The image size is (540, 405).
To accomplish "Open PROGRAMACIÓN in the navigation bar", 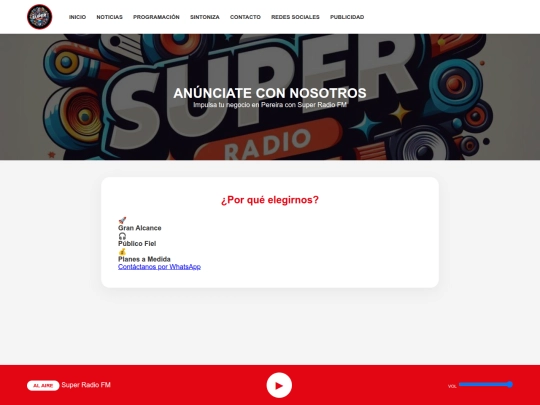I will pos(156,17).
